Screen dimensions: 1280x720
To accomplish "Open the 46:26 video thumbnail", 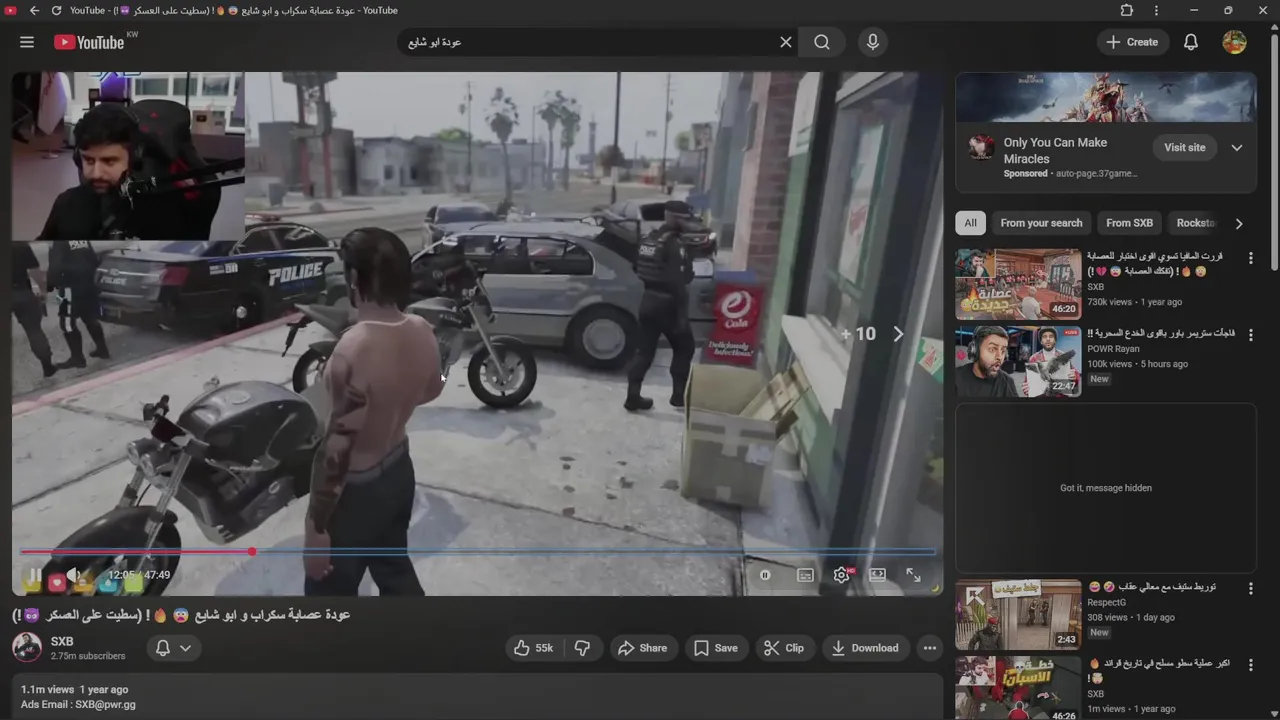I will point(1018,688).
